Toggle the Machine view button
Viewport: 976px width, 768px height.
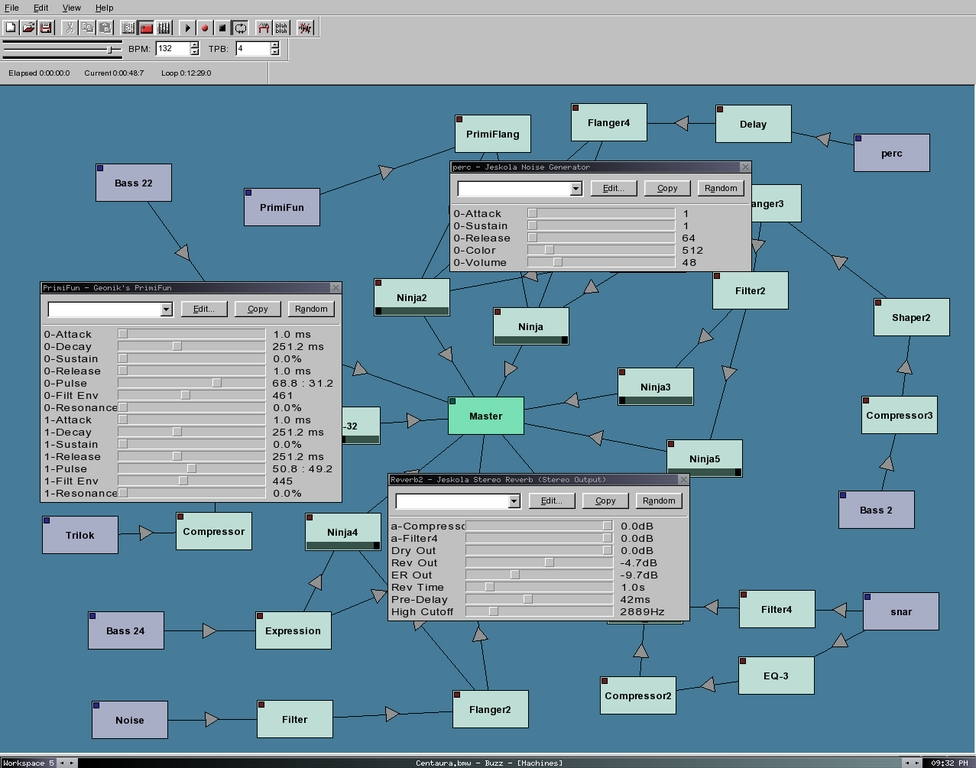(x=146, y=27)
